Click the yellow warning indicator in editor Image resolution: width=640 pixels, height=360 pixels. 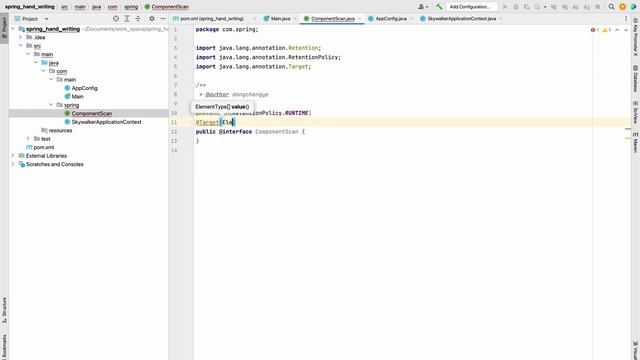[x=607, y=30]
